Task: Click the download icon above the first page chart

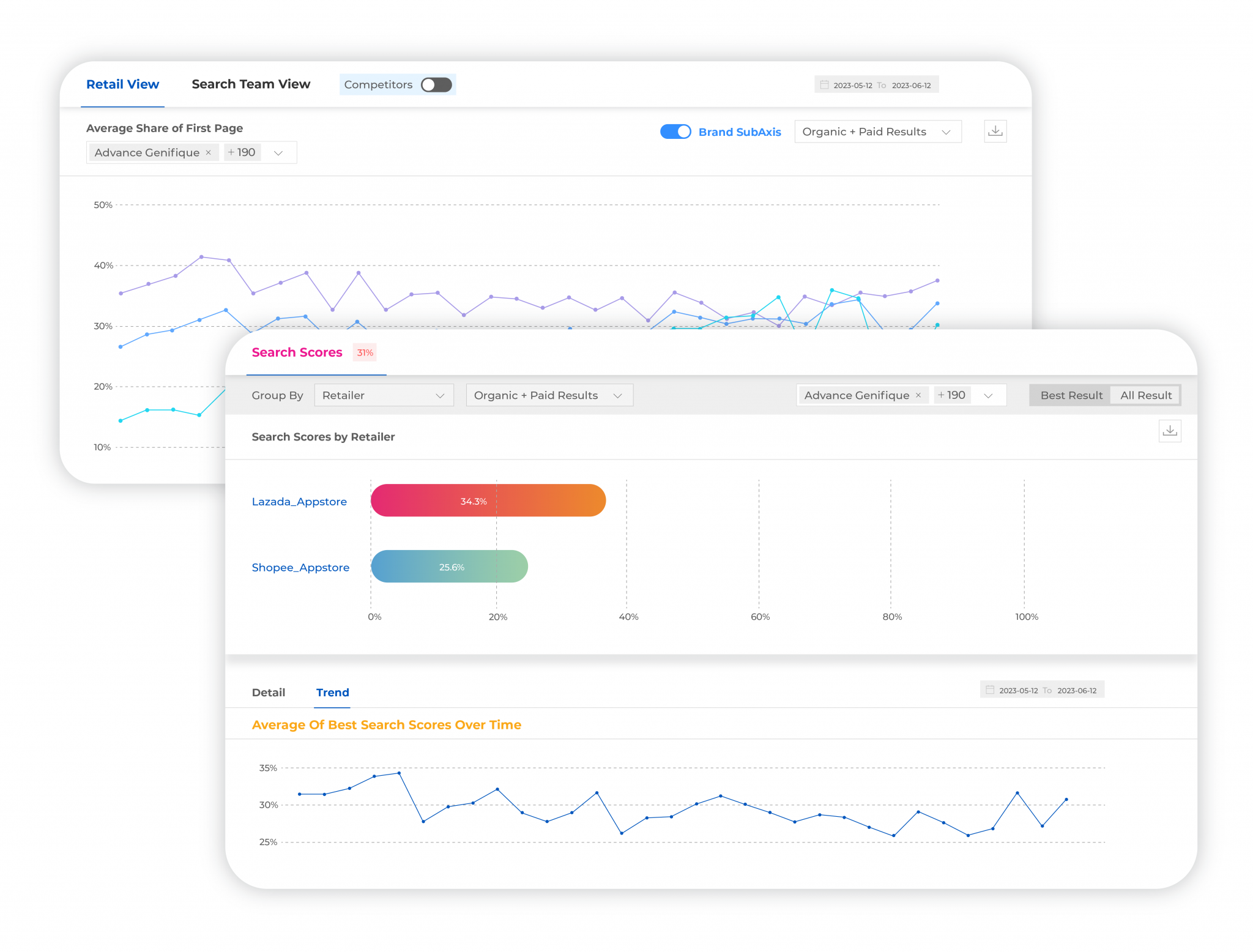Action: (x=995, y=131)
